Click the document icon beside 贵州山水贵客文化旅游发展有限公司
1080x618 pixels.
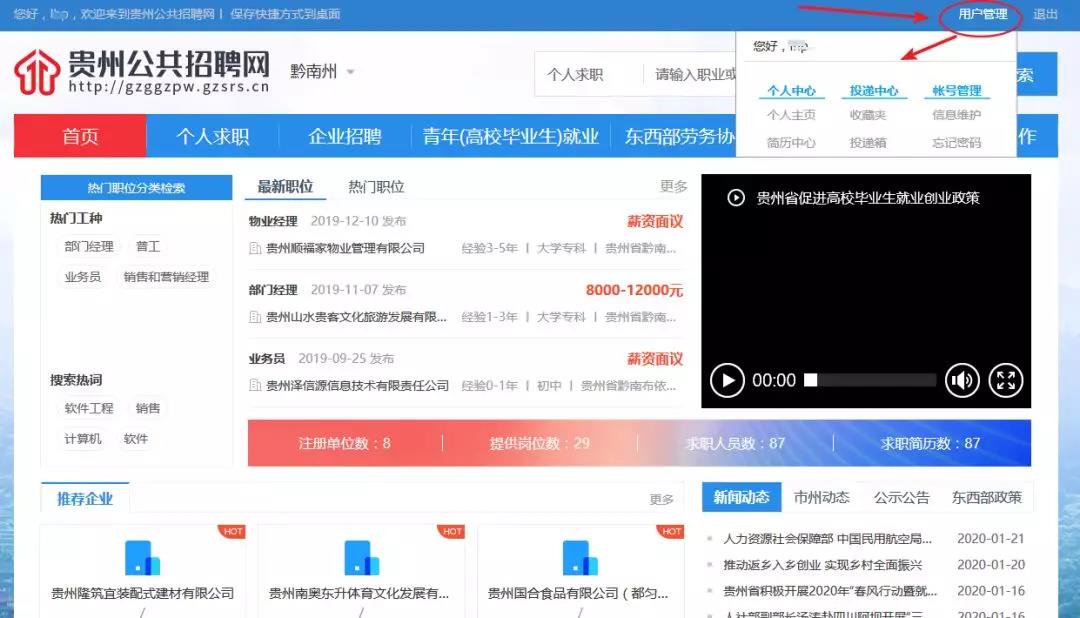[254, 317]
